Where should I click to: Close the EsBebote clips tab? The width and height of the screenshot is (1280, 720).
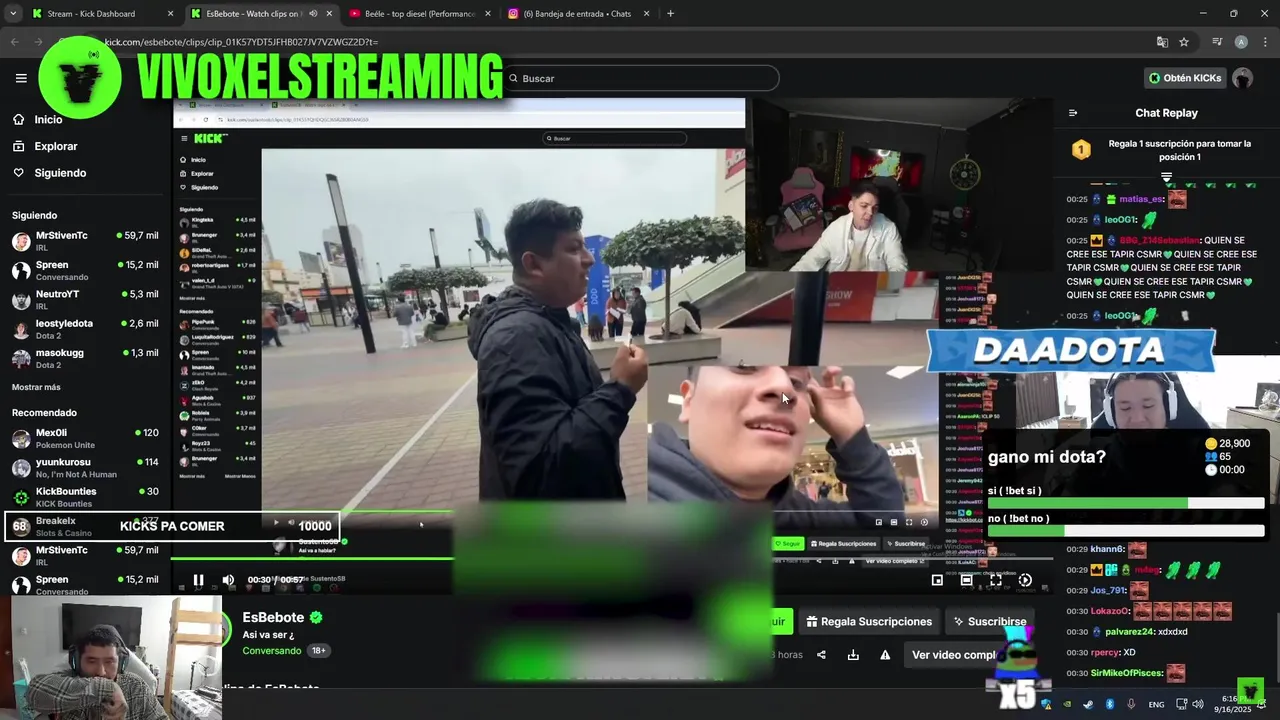point(329,14)
